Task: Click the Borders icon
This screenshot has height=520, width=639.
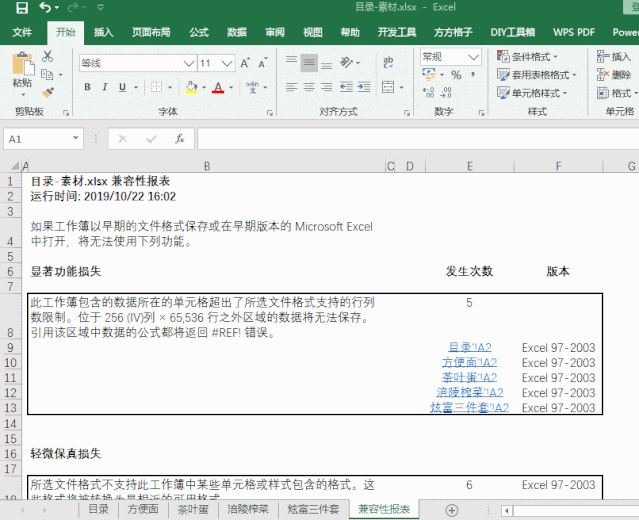Action: click(156, 87)
